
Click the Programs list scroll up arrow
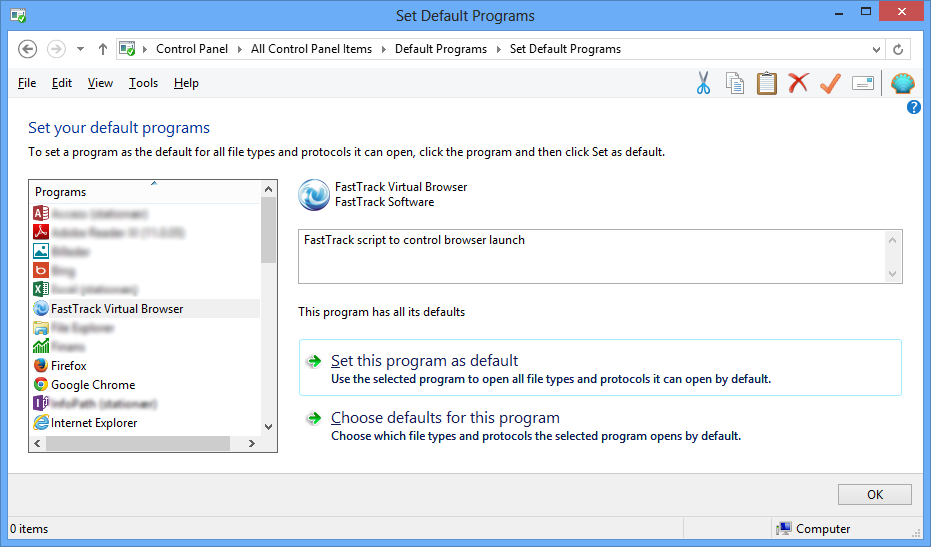pos(268,189)
